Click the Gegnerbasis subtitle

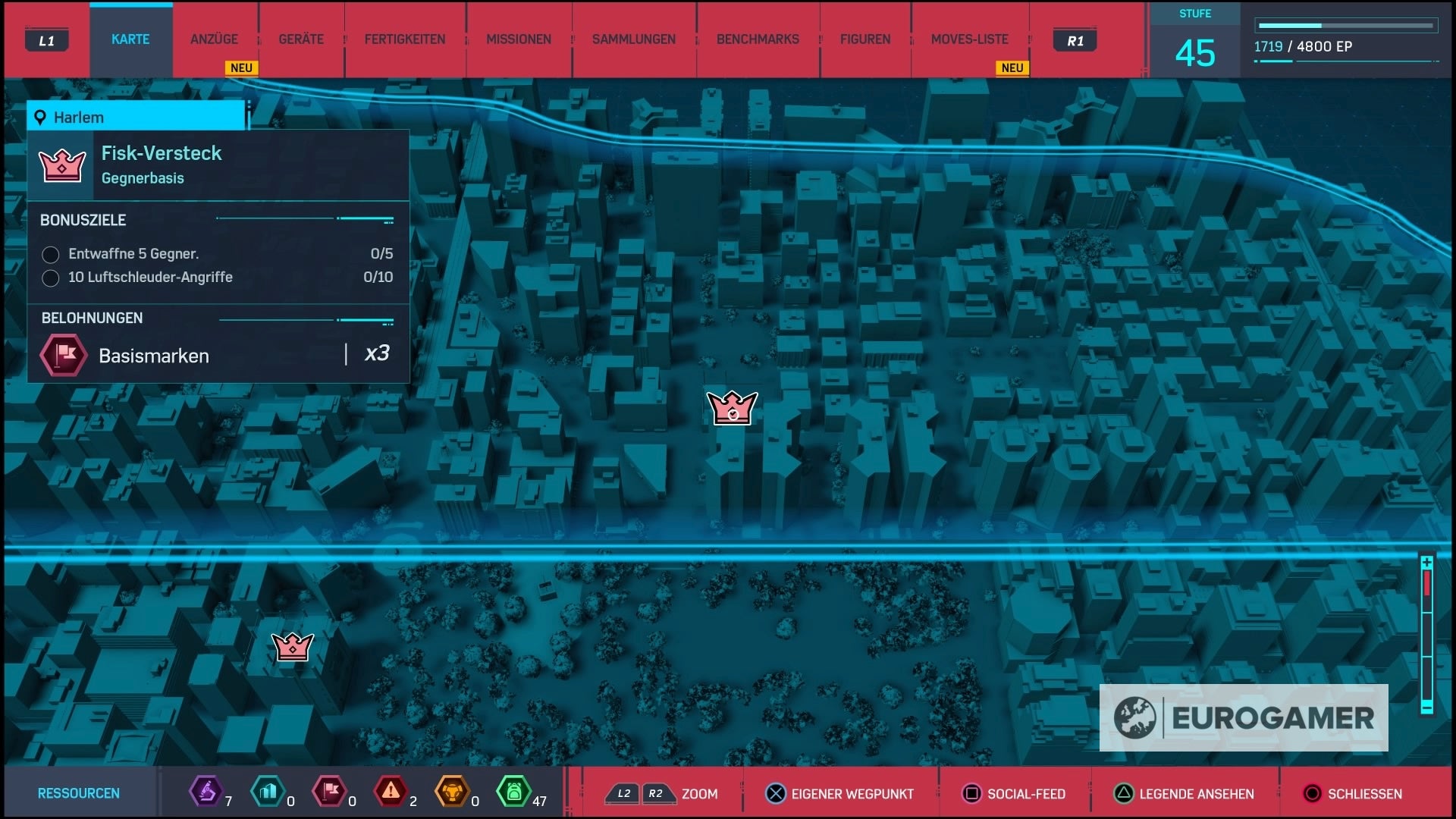click(143, 178)
